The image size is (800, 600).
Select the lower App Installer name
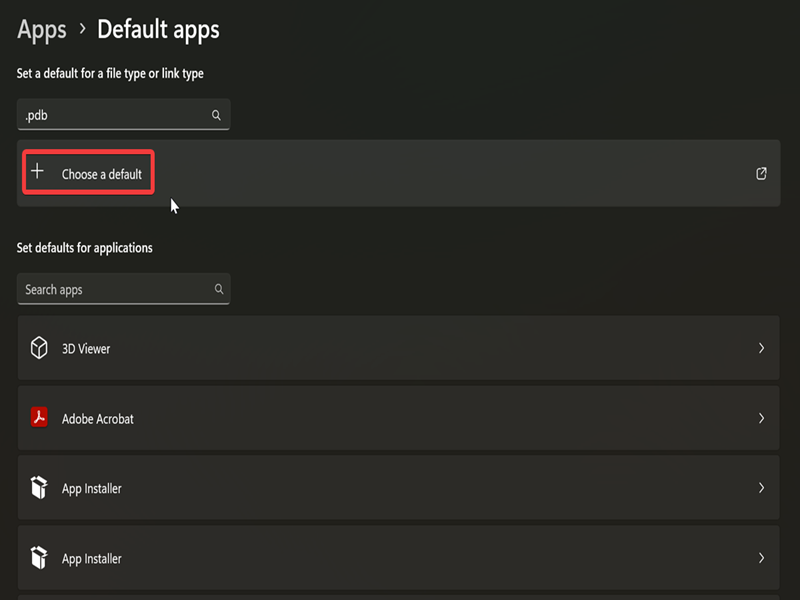(92, 559)
